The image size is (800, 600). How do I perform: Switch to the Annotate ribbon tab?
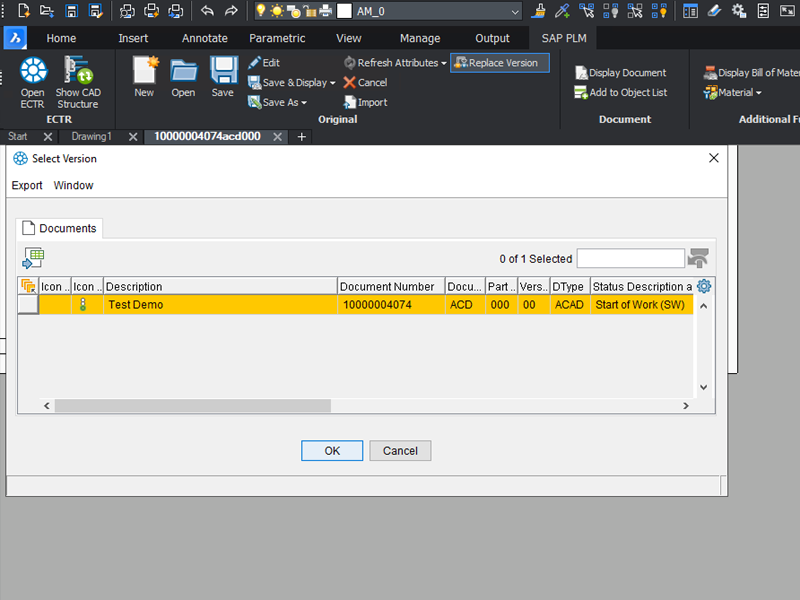point(205,38)
